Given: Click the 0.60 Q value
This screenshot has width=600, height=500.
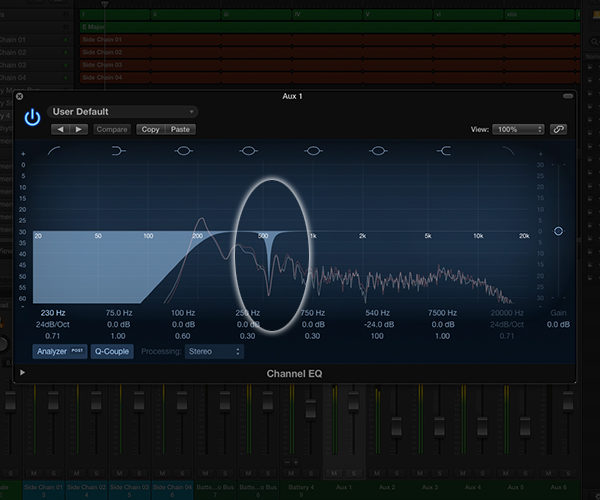Looking at the screenshot, I should (183, 336).
